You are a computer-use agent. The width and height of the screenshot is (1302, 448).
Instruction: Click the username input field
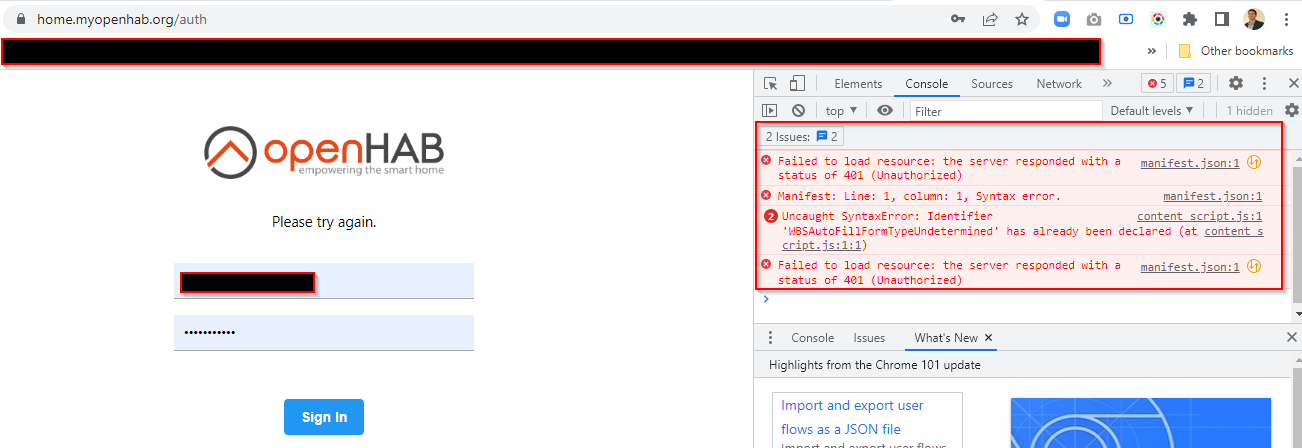[x=324, y=281]
